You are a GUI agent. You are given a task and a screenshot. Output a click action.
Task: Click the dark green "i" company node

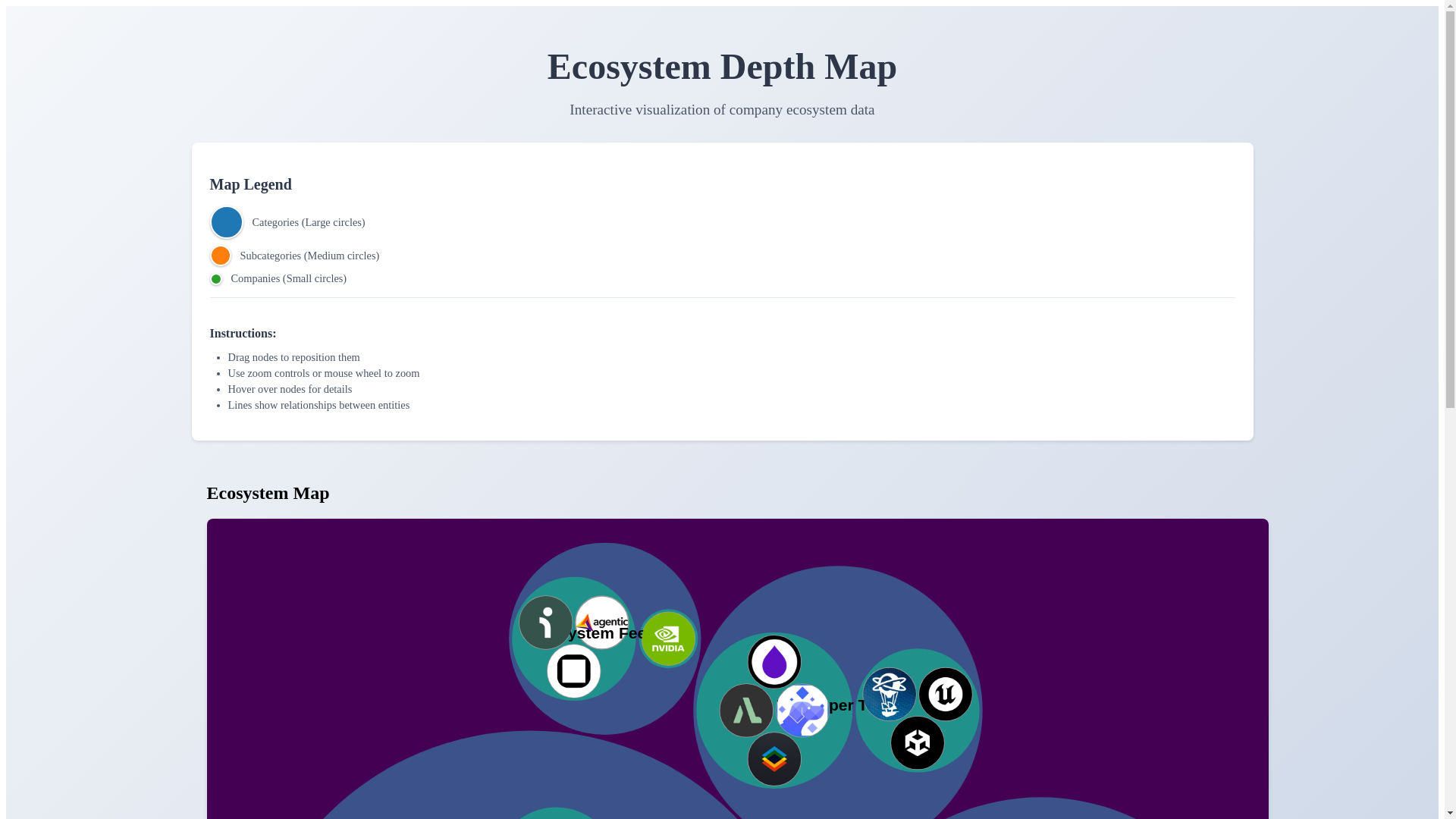[x=546, y=623]
